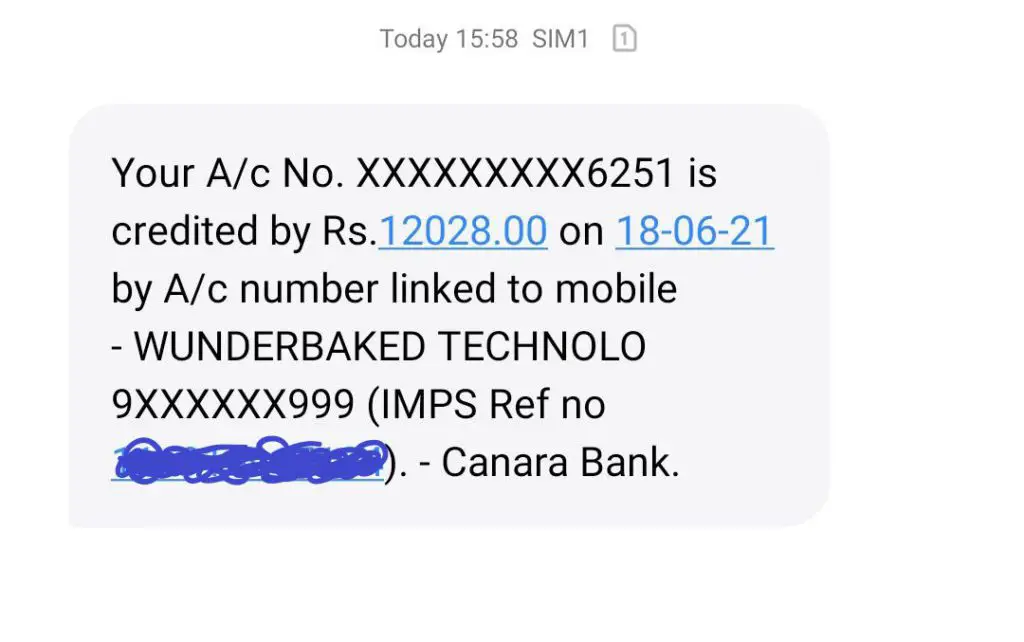Tap the masked mobile number 9XXXXXX999
Image resolution: width=1024 pixels, height=642 pixels.
233,404
